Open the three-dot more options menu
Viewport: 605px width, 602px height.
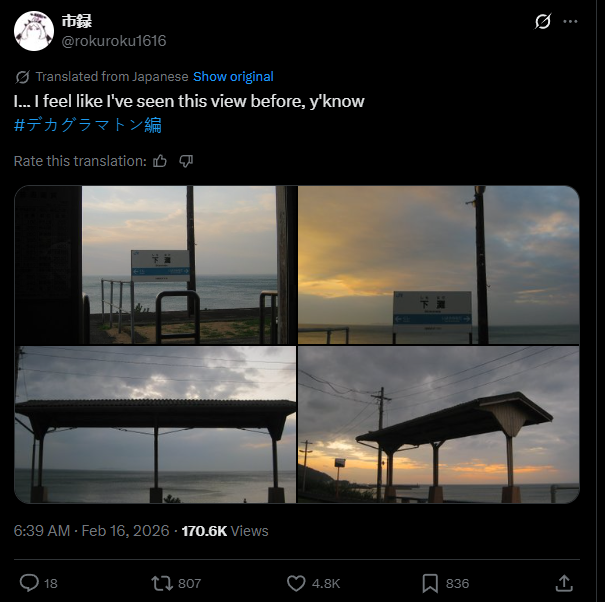[571, 21]
